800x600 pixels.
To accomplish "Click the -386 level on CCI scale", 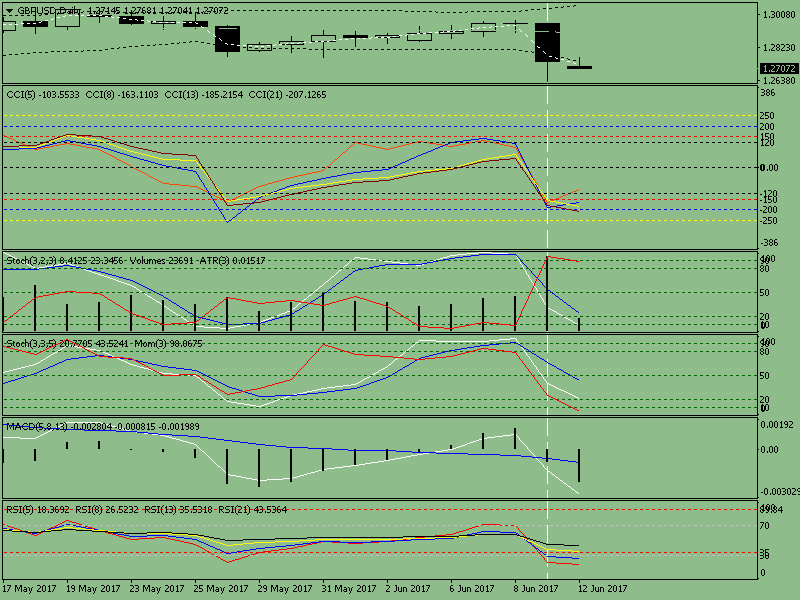I will point(769,243).
